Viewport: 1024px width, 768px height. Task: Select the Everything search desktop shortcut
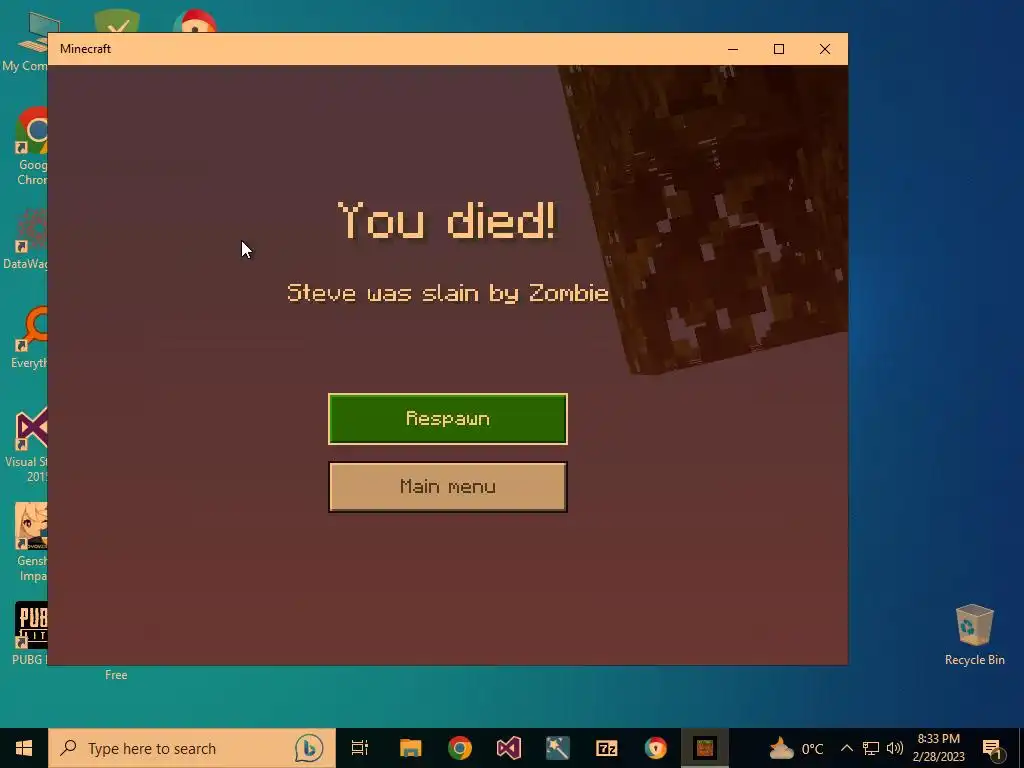(x=30, y=338)
